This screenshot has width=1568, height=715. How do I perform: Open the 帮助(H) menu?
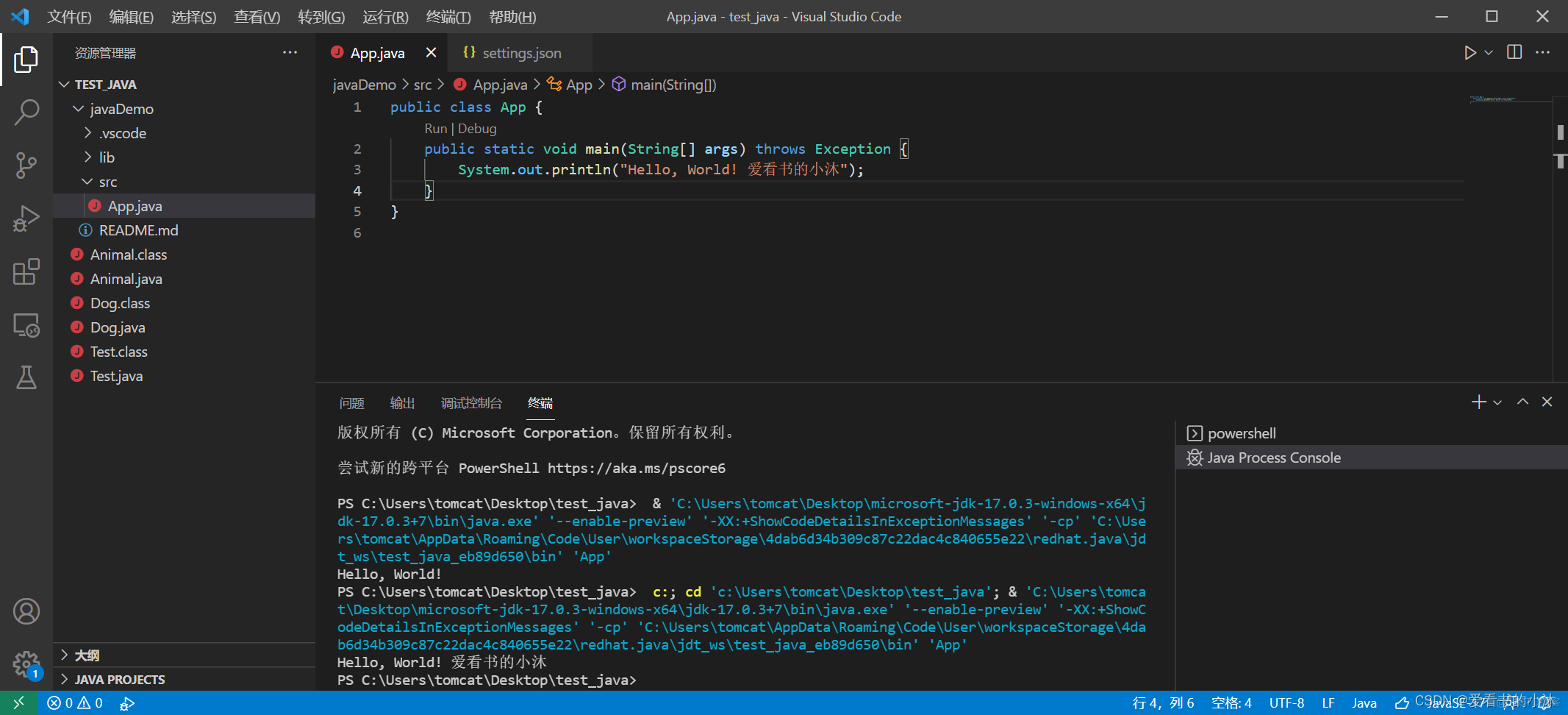[512, 17]
